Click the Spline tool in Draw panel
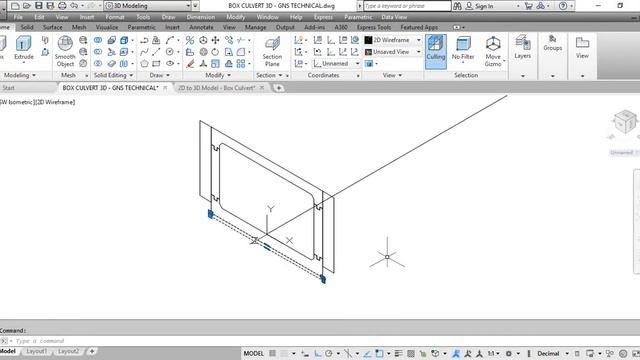The image size is (640, 360). pyautogui.click(x=144, y=52)
